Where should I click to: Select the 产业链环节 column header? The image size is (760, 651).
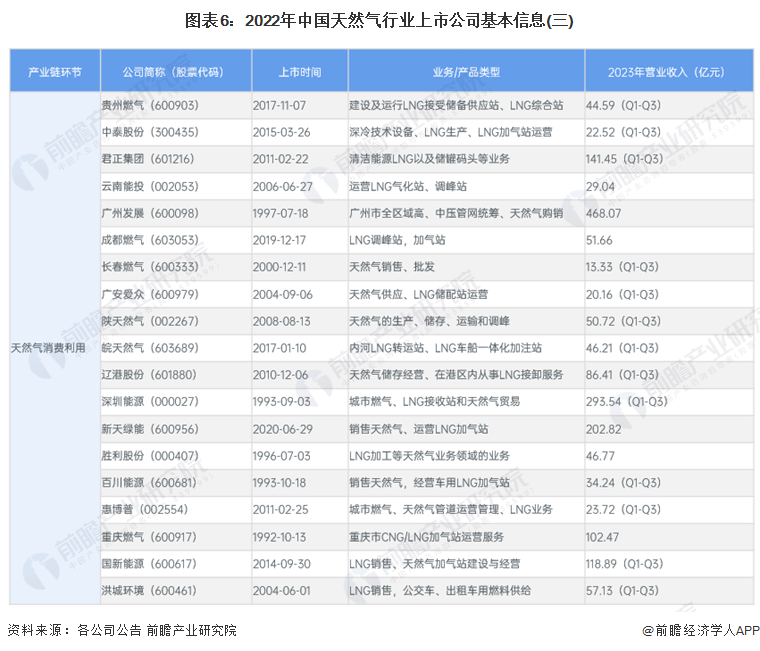[55, 72]
